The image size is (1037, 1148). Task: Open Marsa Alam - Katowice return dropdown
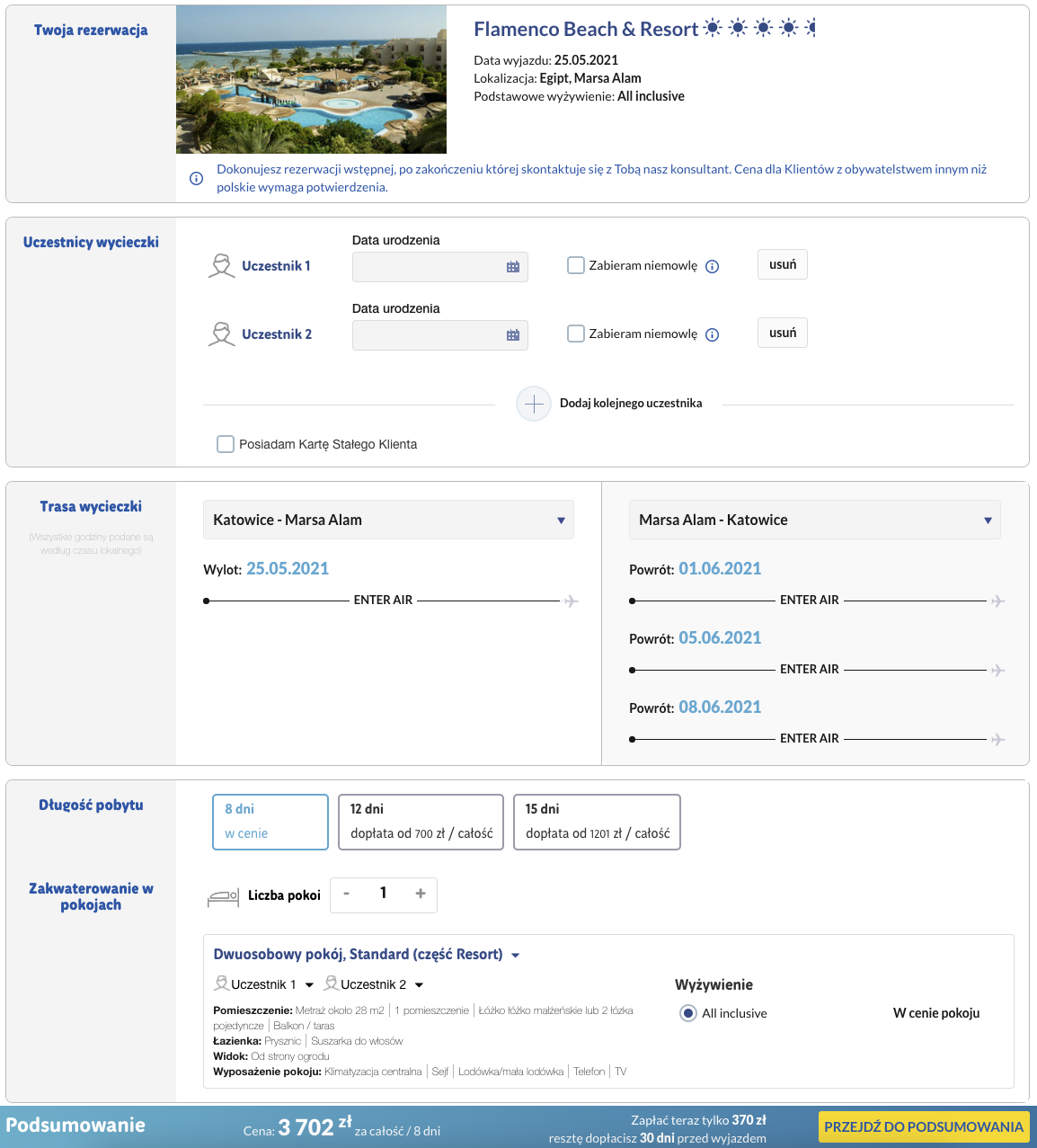(x=814, y=520)
